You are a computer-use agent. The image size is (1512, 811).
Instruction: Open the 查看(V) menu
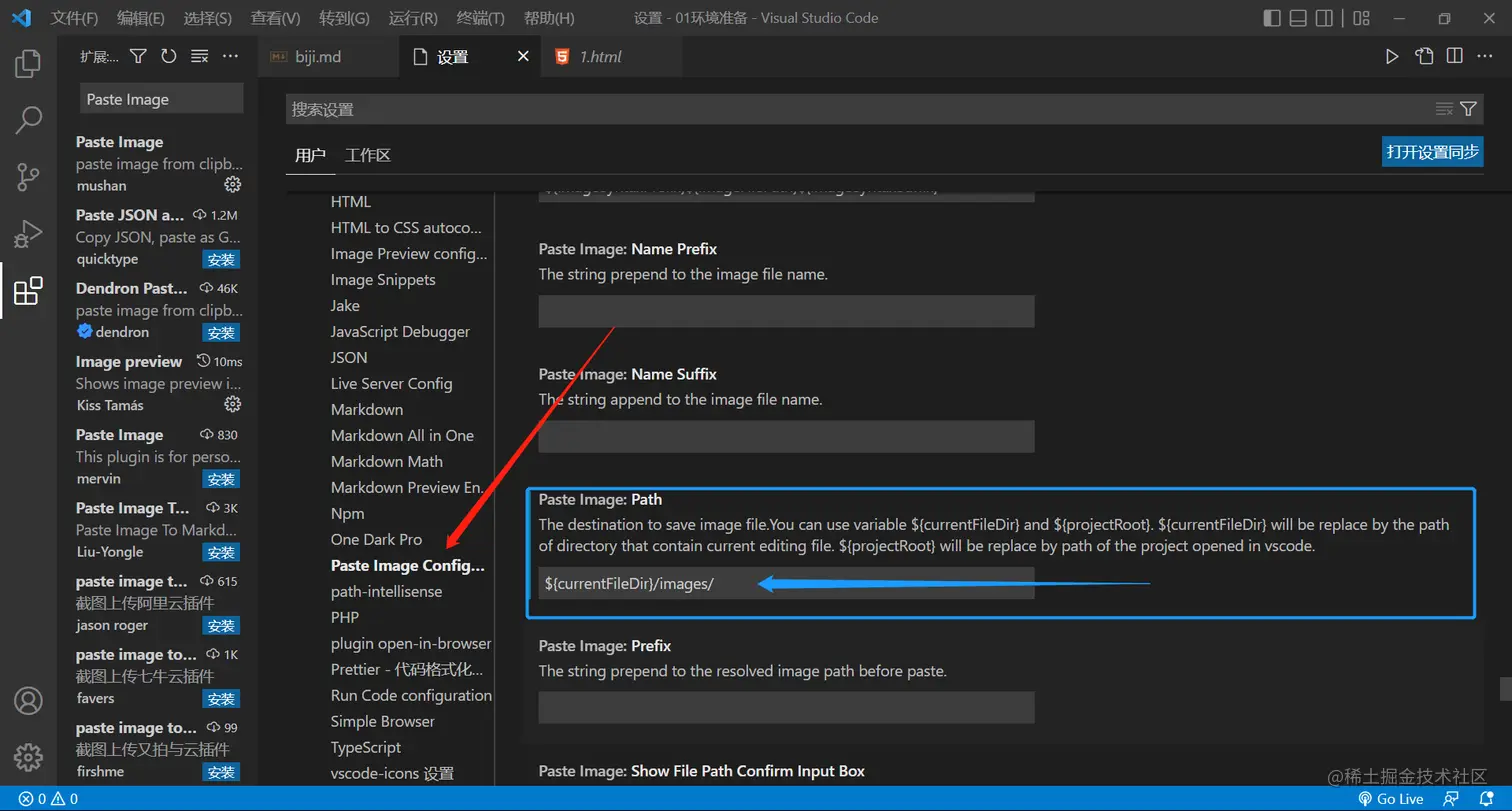(276, 18)
